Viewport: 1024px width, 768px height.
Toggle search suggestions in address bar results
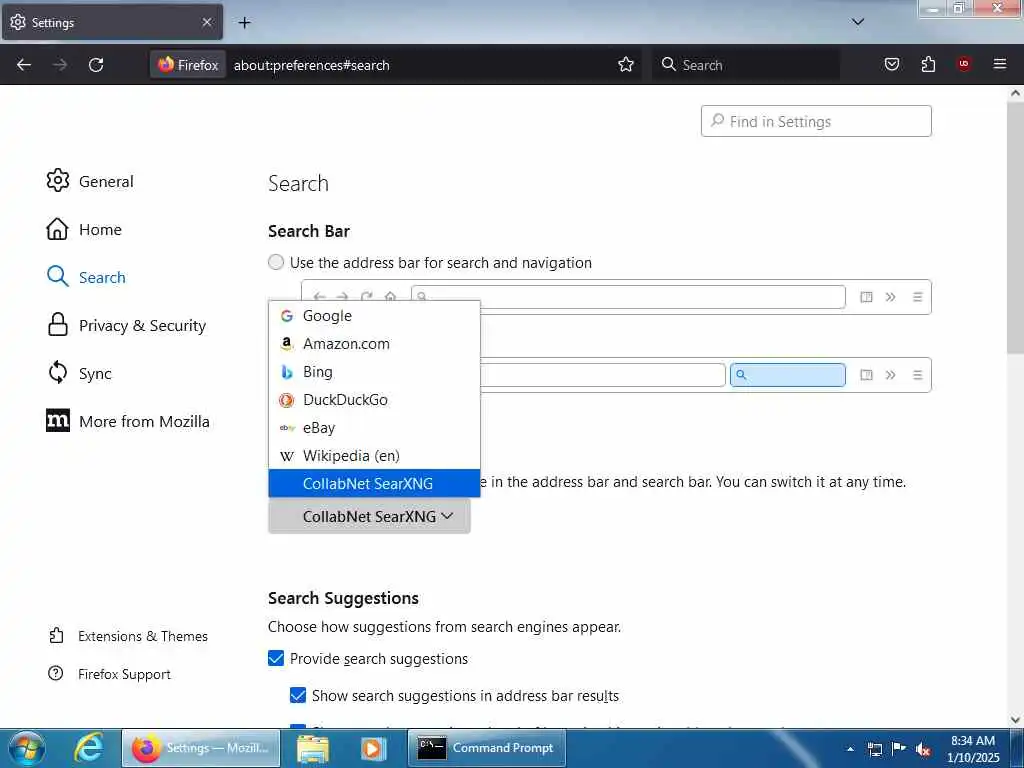[298, 696]
